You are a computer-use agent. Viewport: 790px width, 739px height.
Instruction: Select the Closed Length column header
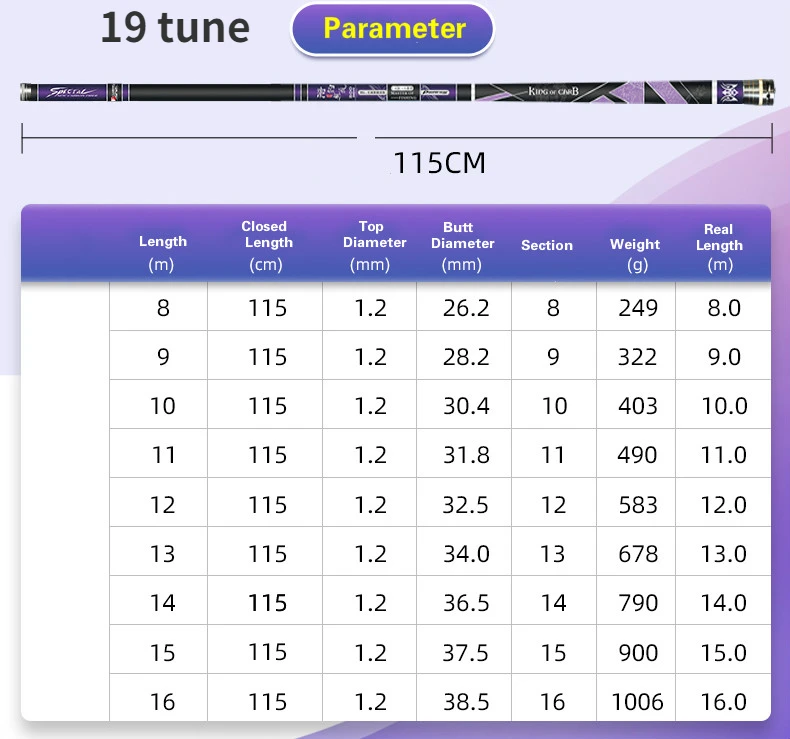pyautogui.click(x=266, y=245)
